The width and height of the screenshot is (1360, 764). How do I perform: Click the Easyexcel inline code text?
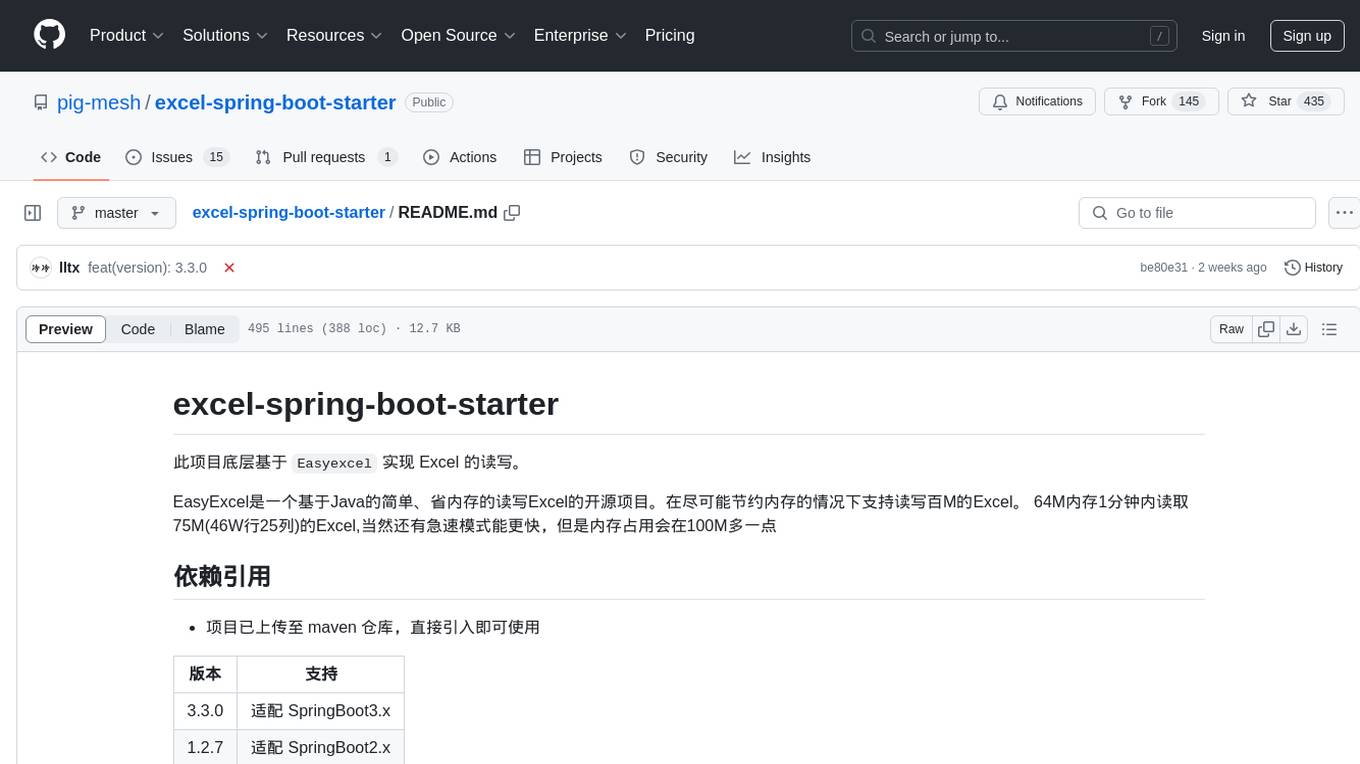tap(335, 463)
